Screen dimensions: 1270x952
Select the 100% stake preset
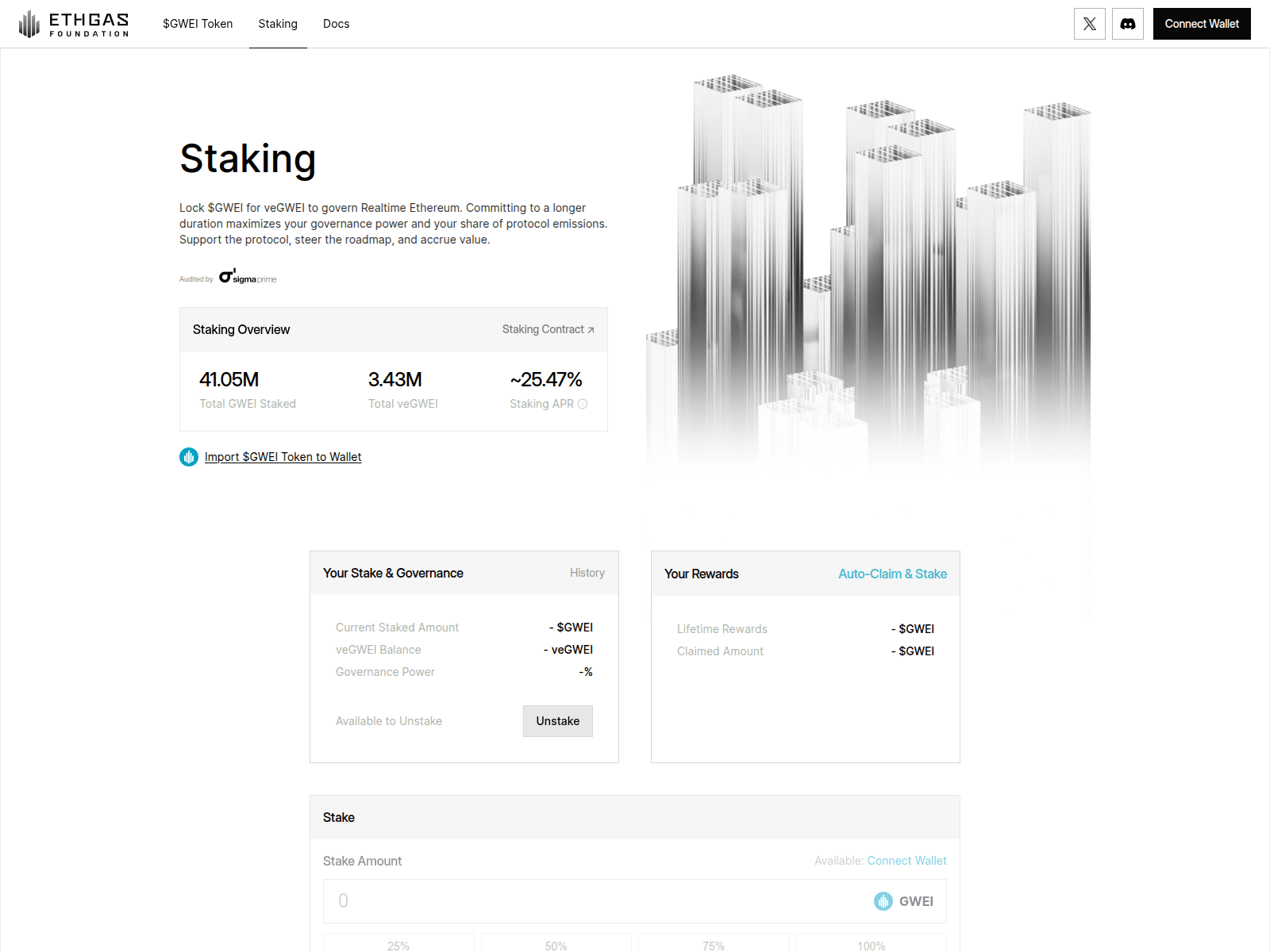[x=870, y=946]
